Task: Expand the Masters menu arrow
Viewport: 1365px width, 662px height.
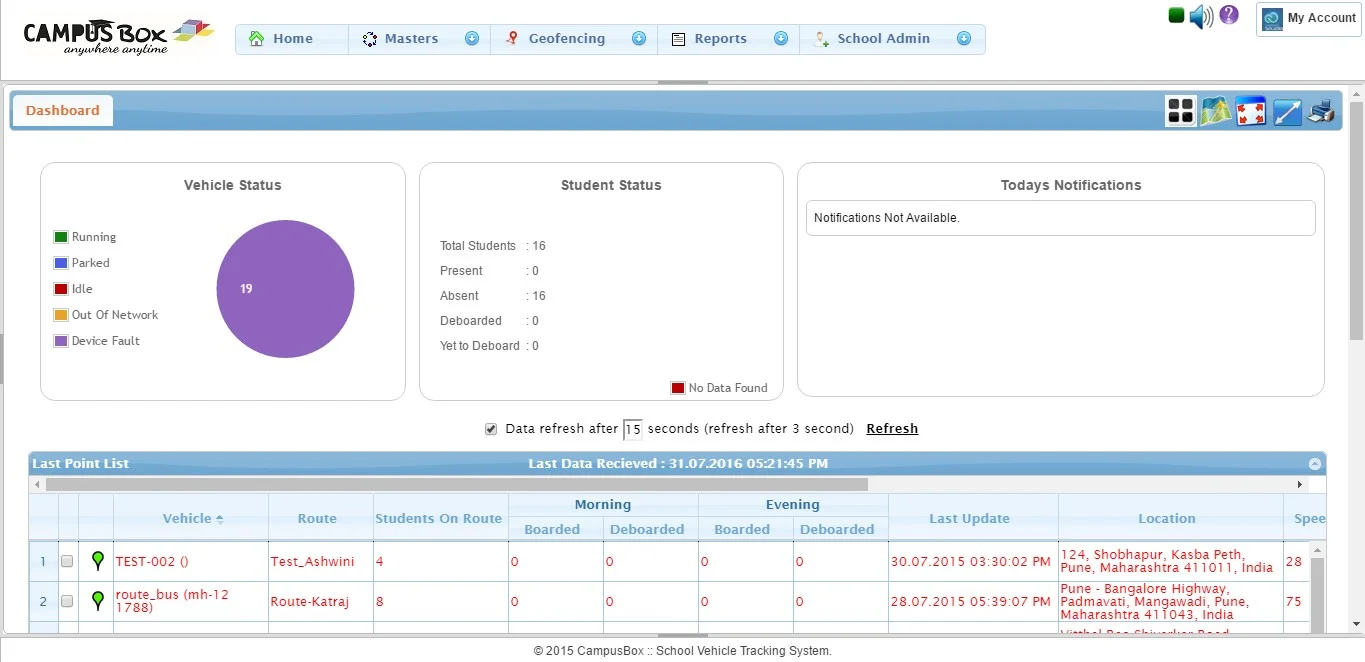Action: coord(472,39)
